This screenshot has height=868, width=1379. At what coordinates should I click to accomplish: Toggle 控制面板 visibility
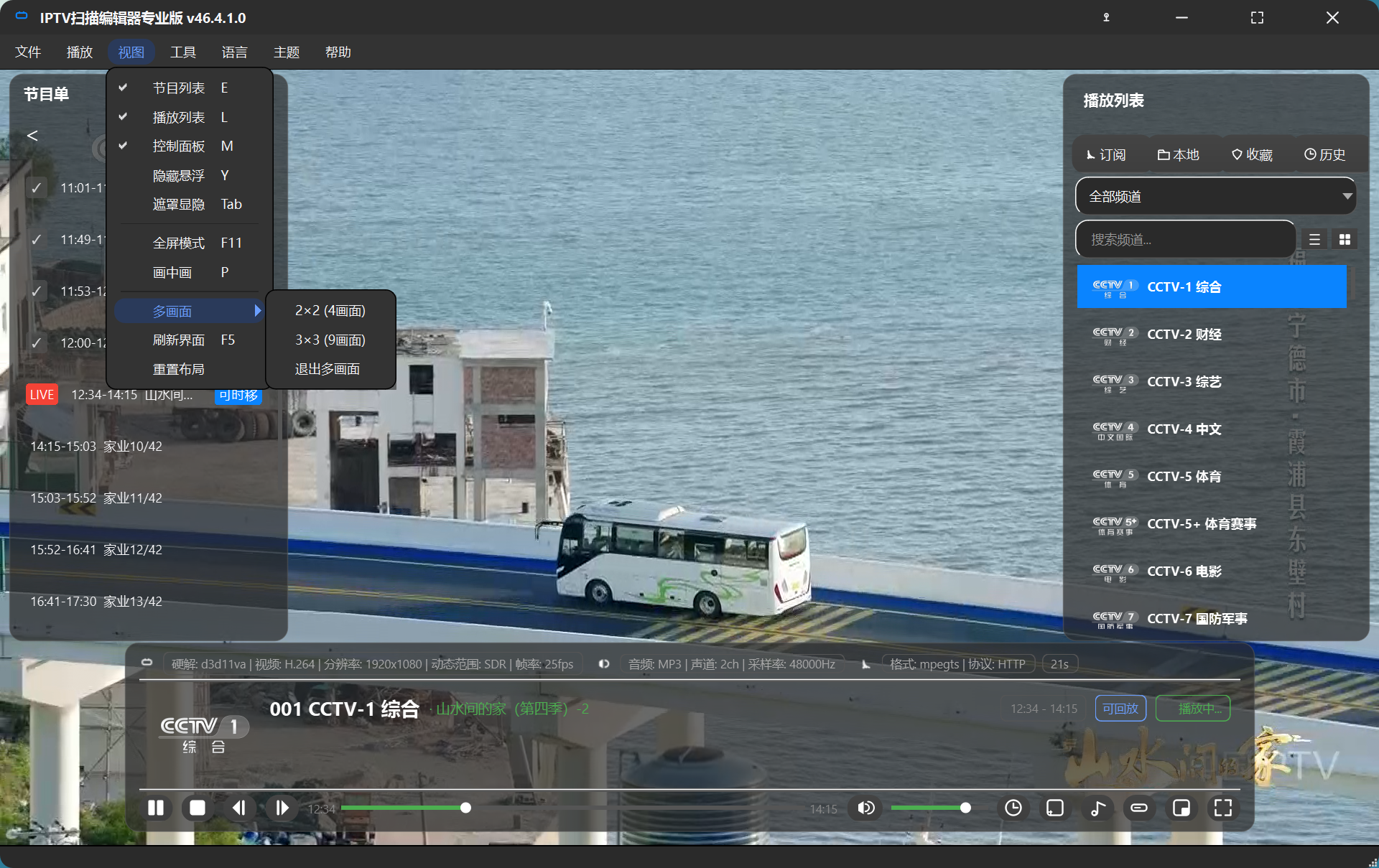[190, 146]
